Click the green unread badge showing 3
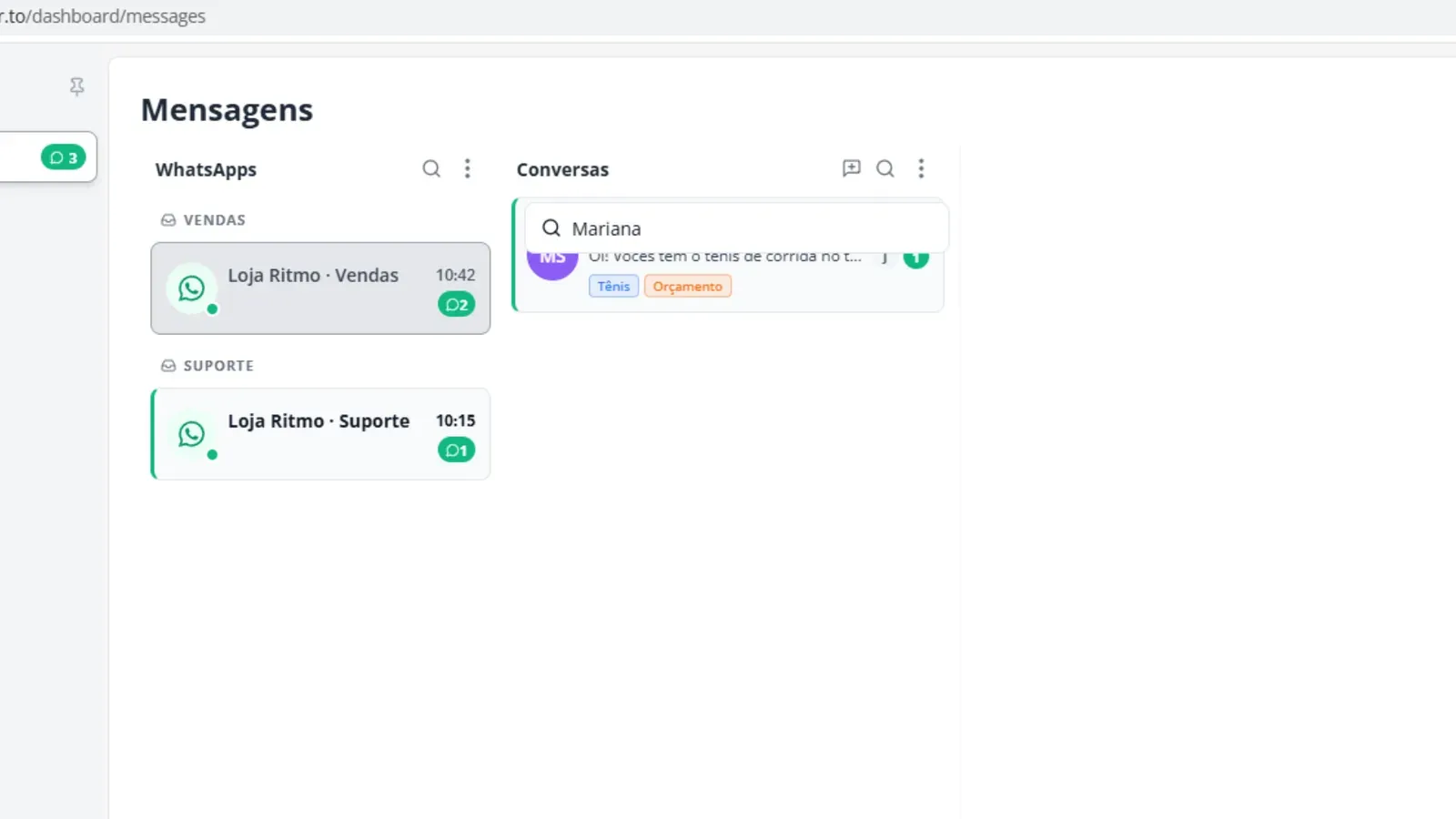Image resolution: width=1456 pixels, height=819 pixels. tap(64, 157)
